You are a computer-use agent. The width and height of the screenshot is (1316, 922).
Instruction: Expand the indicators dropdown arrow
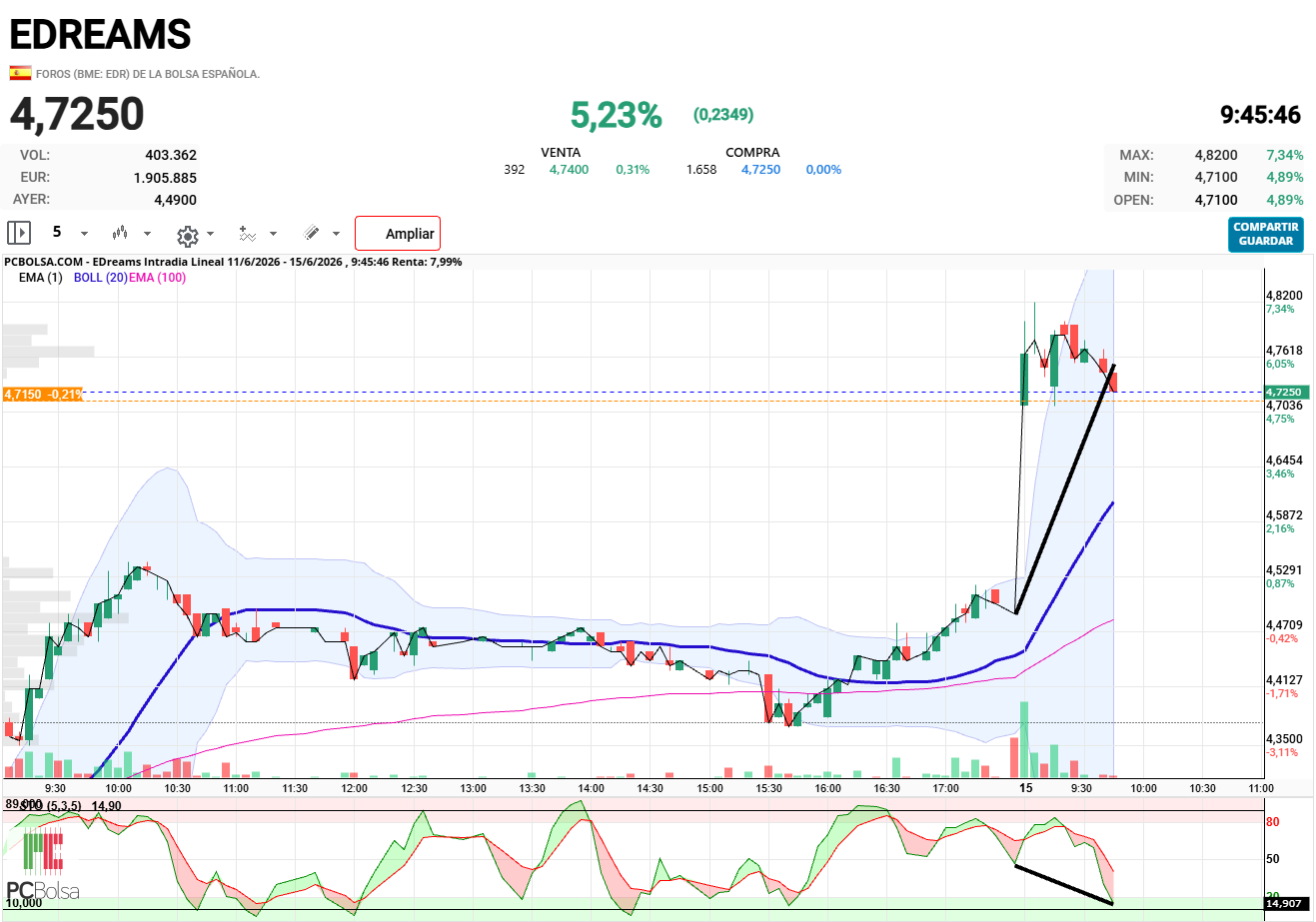coord(274,234)
